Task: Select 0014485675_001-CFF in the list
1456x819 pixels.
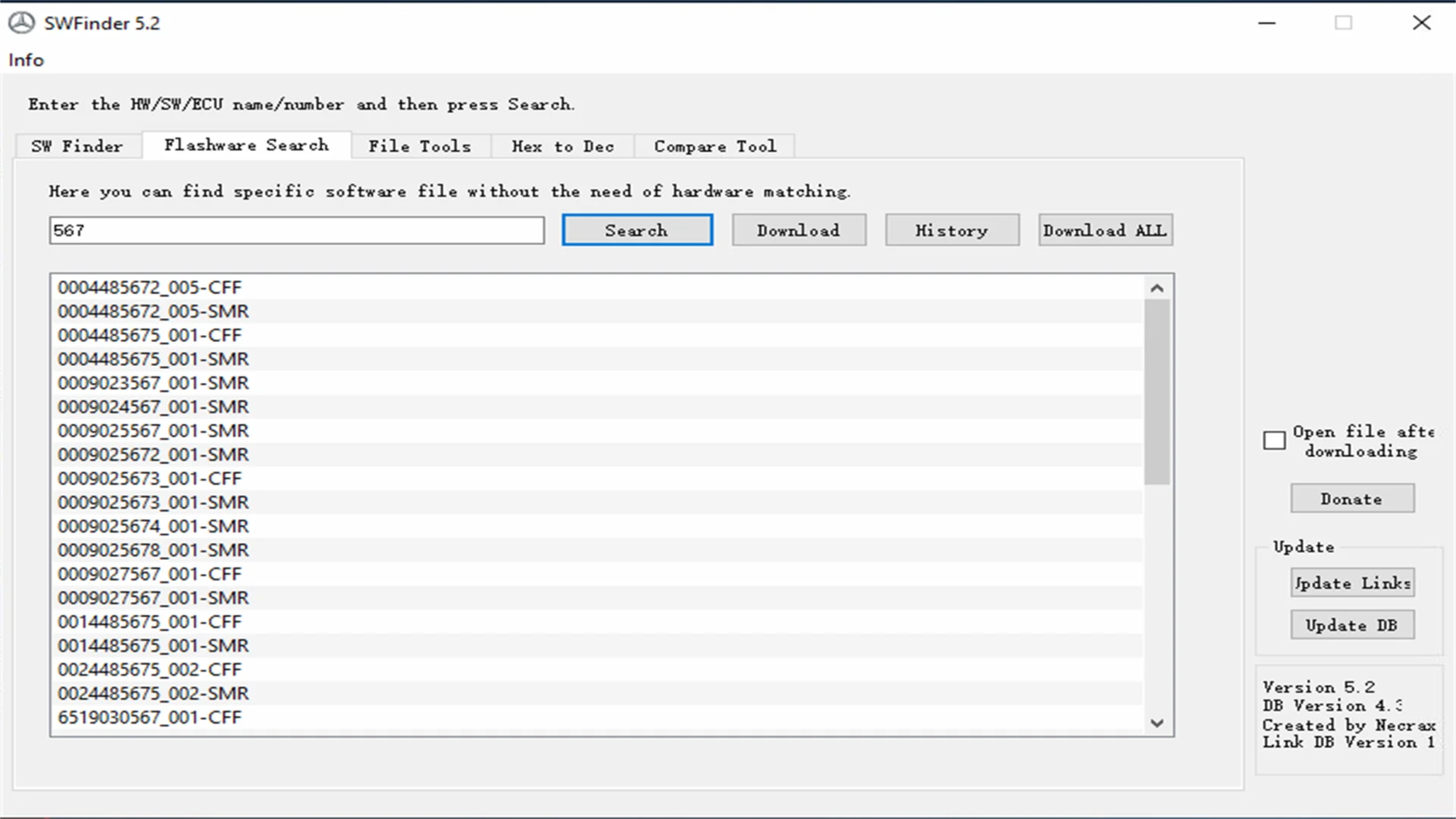Action: (597, 622)
